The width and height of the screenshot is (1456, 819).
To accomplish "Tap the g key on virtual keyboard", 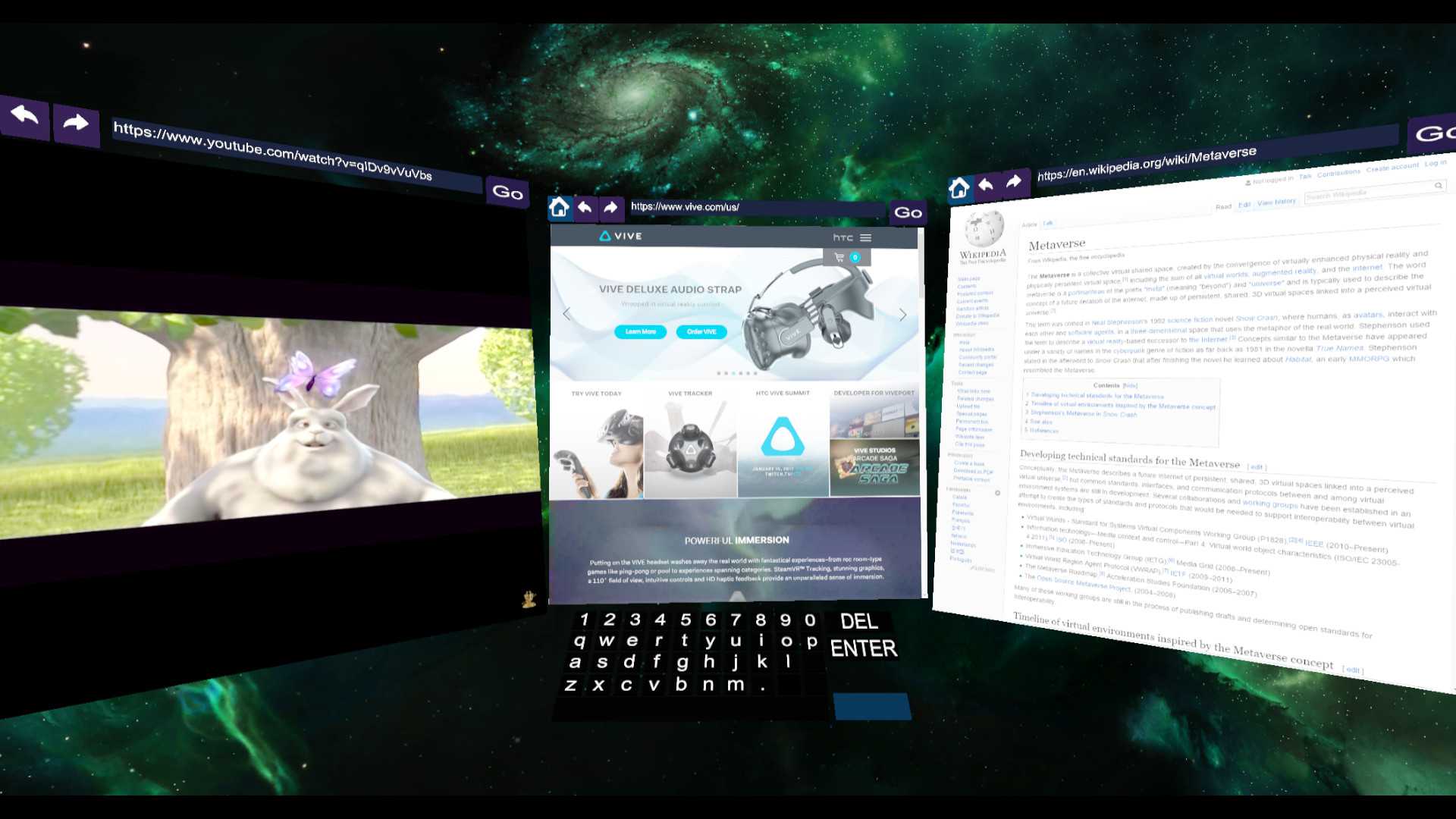I will (682, 662).
